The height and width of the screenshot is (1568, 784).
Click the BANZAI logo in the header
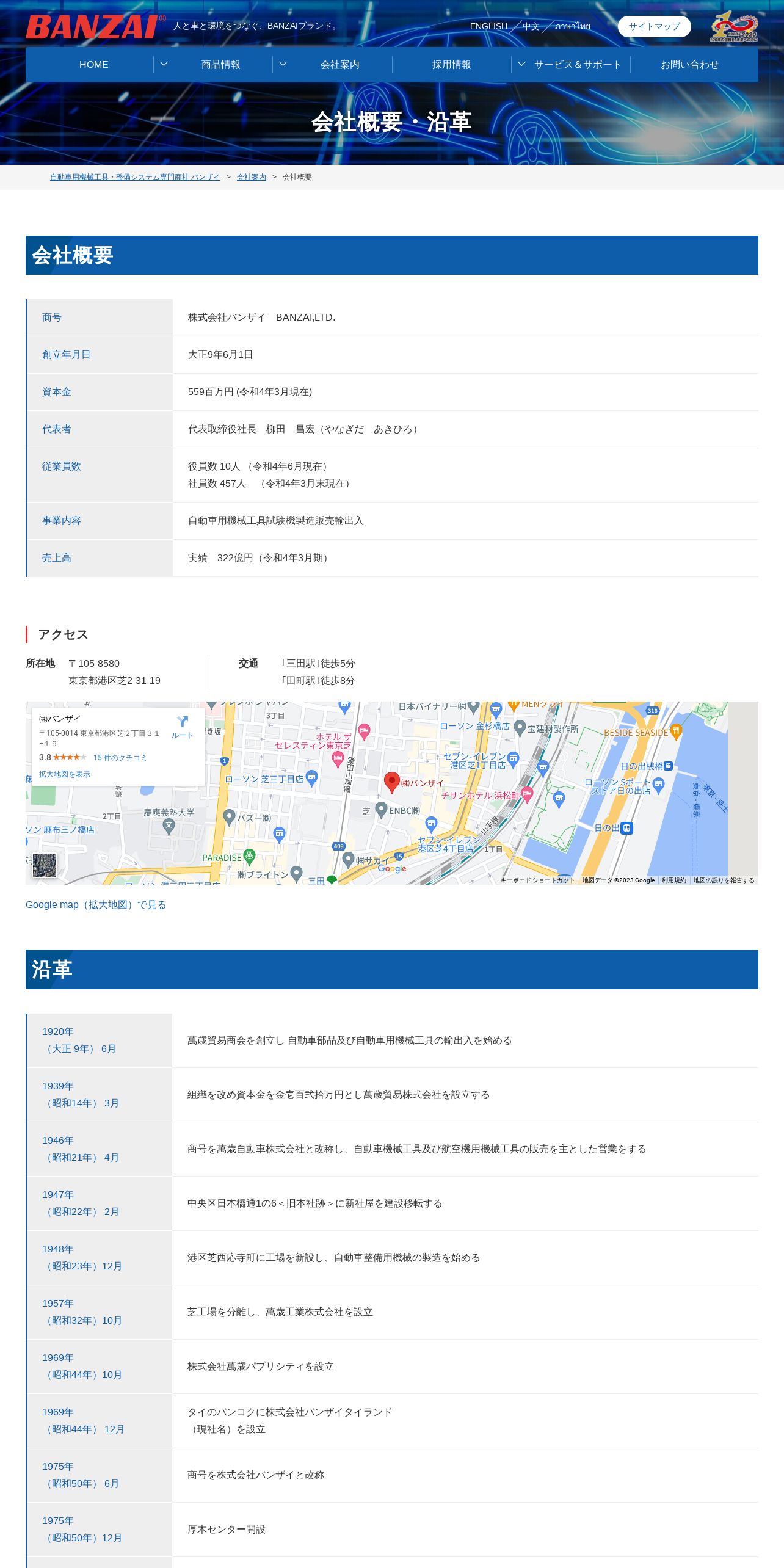(x=95, y=26)
